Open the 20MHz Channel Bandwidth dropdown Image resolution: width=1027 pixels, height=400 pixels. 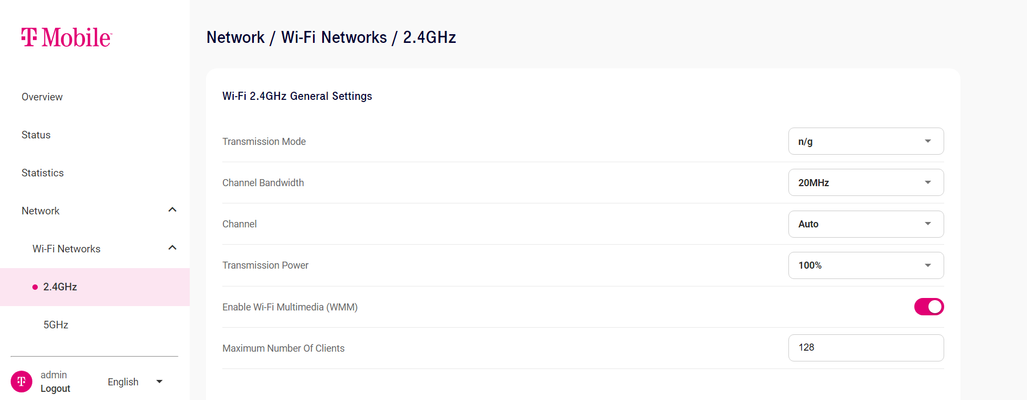point(866,183)
